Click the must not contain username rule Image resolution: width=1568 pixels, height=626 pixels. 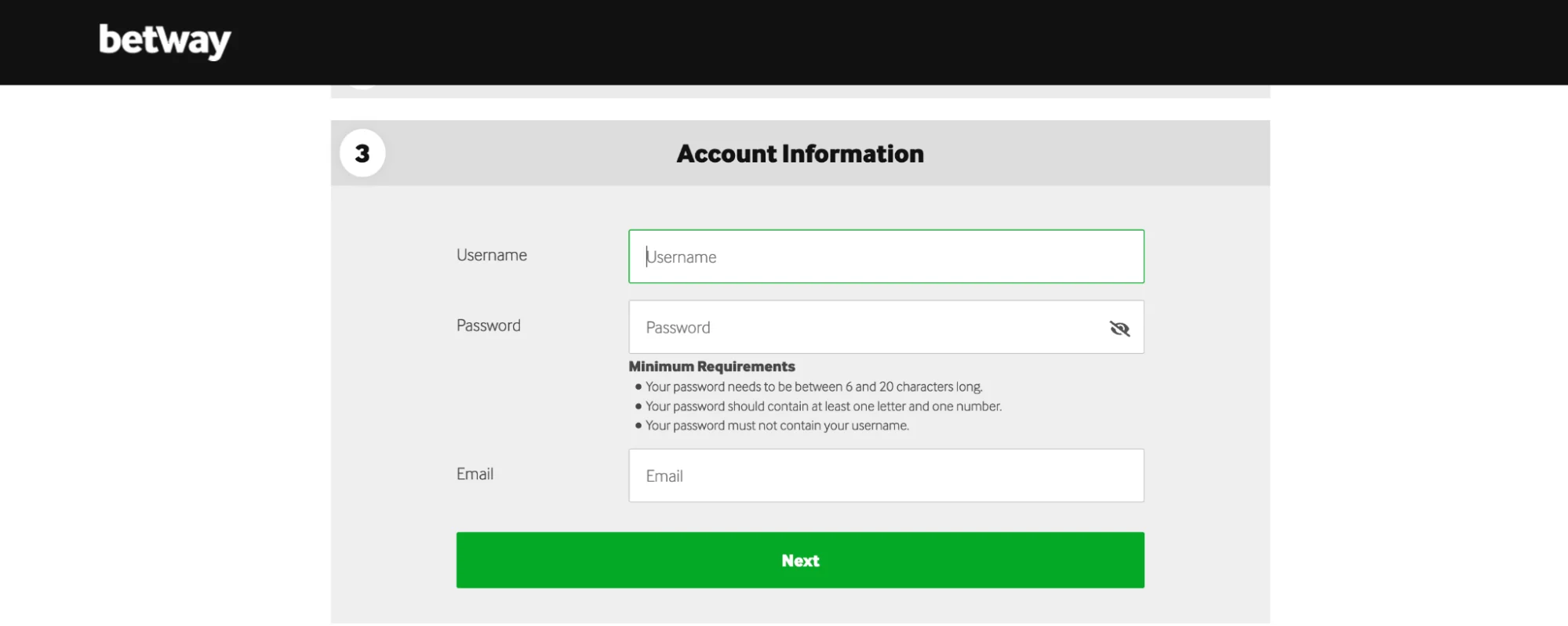777,426
